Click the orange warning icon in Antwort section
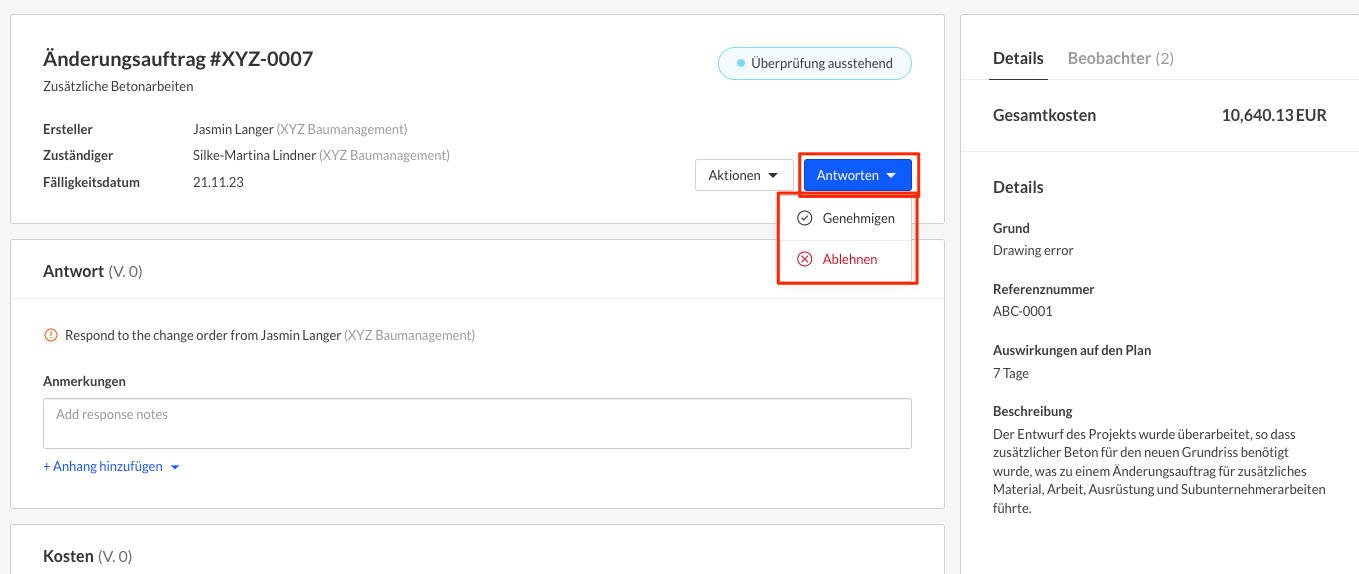Viewport: 1359px width, 574px height. [x=51, y=336]
